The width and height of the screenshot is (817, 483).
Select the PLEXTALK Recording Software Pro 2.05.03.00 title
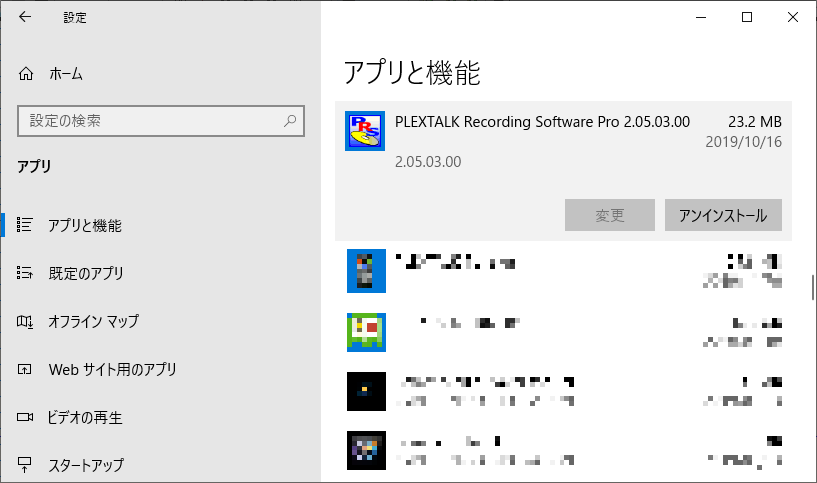point(542,122)
